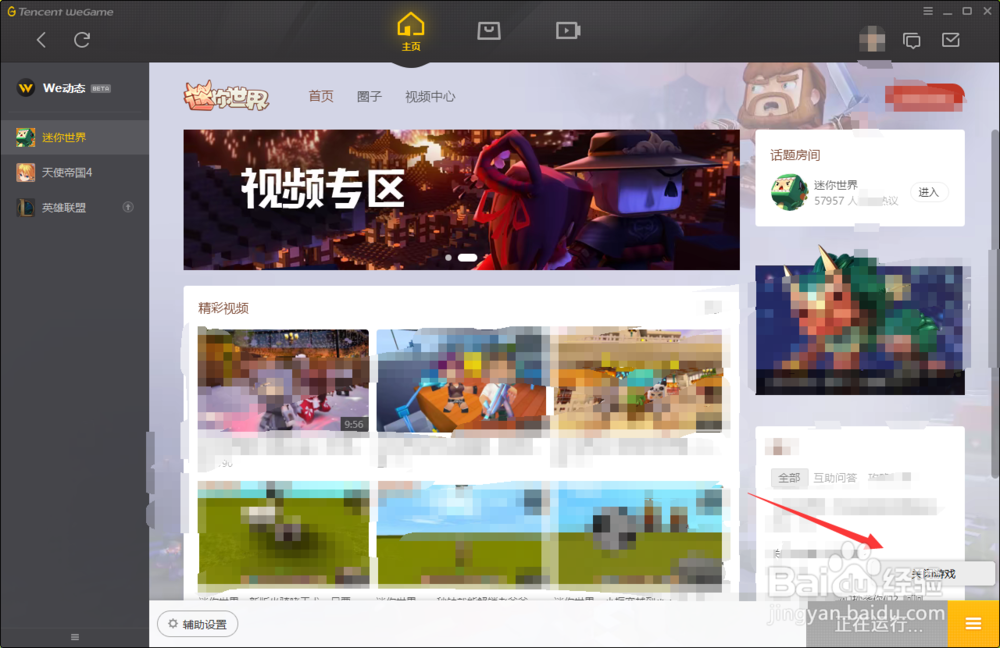Play the boat scene video thumbnail
This screenshot has width=1000, height=648.
click(462, 381)
